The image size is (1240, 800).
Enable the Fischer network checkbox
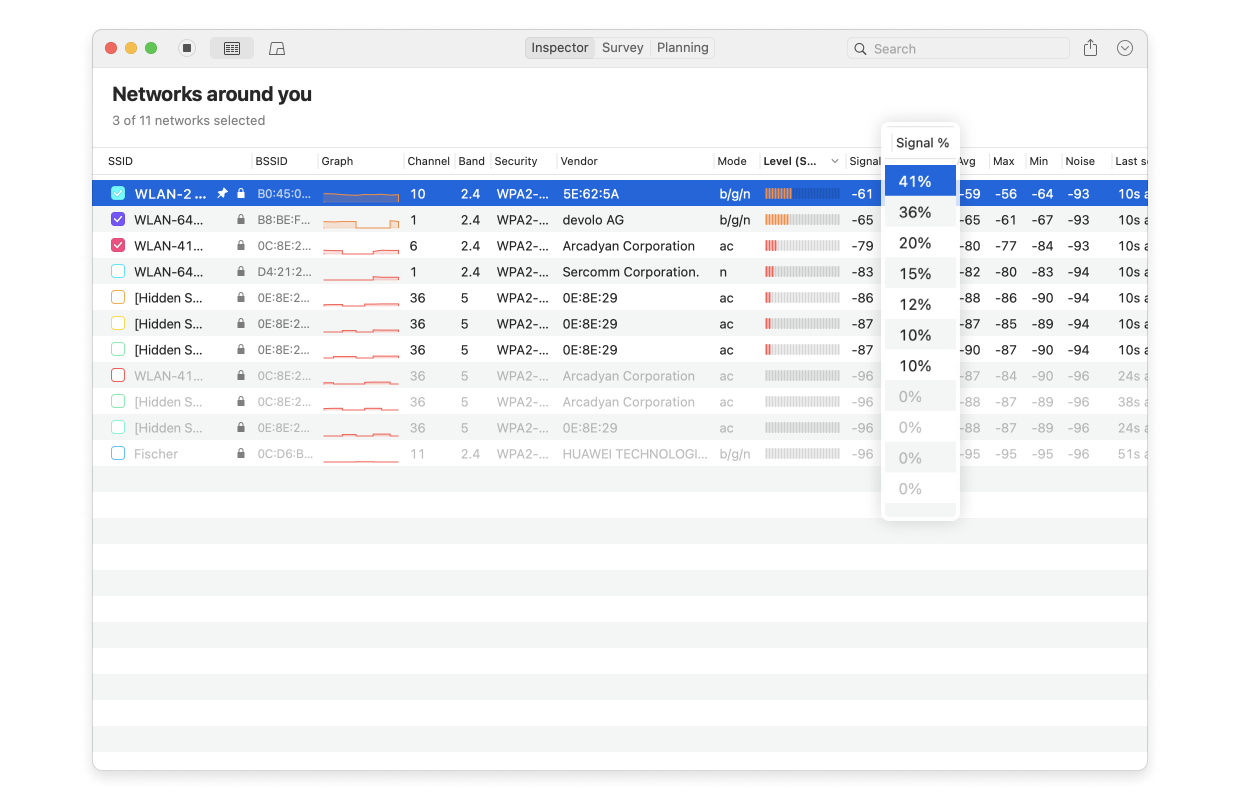point(118,454)
